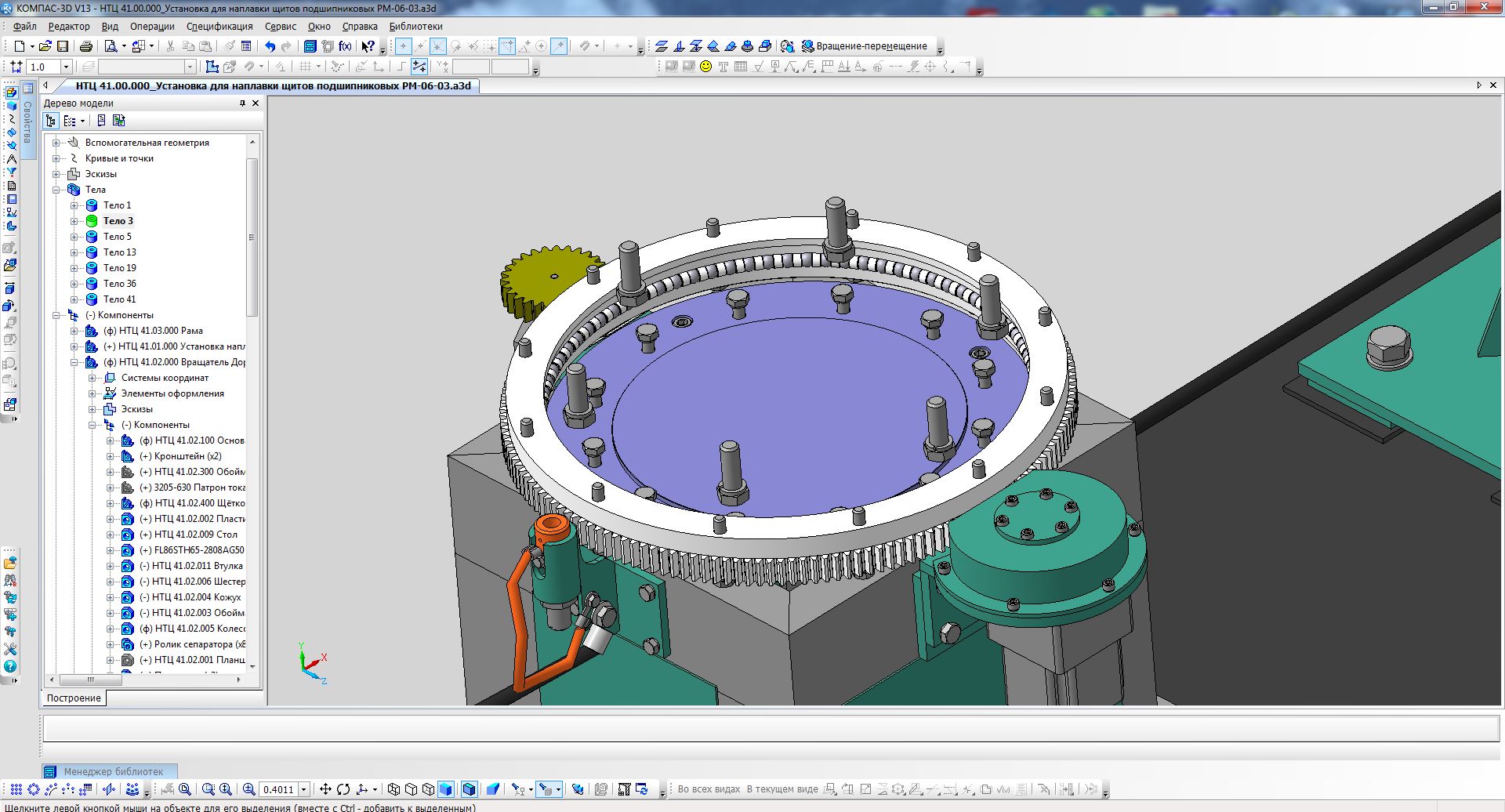Switch to the Построение tab
Image resolution: width=1505 pixels, height=812 pixels.
[x=74, y=698]
